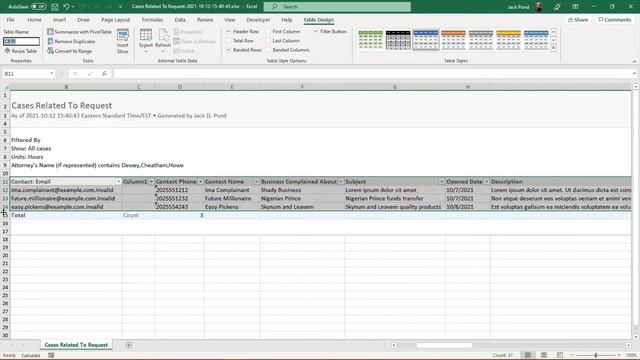Open the Name Box dropdown arrow

[x=52, y=73]
